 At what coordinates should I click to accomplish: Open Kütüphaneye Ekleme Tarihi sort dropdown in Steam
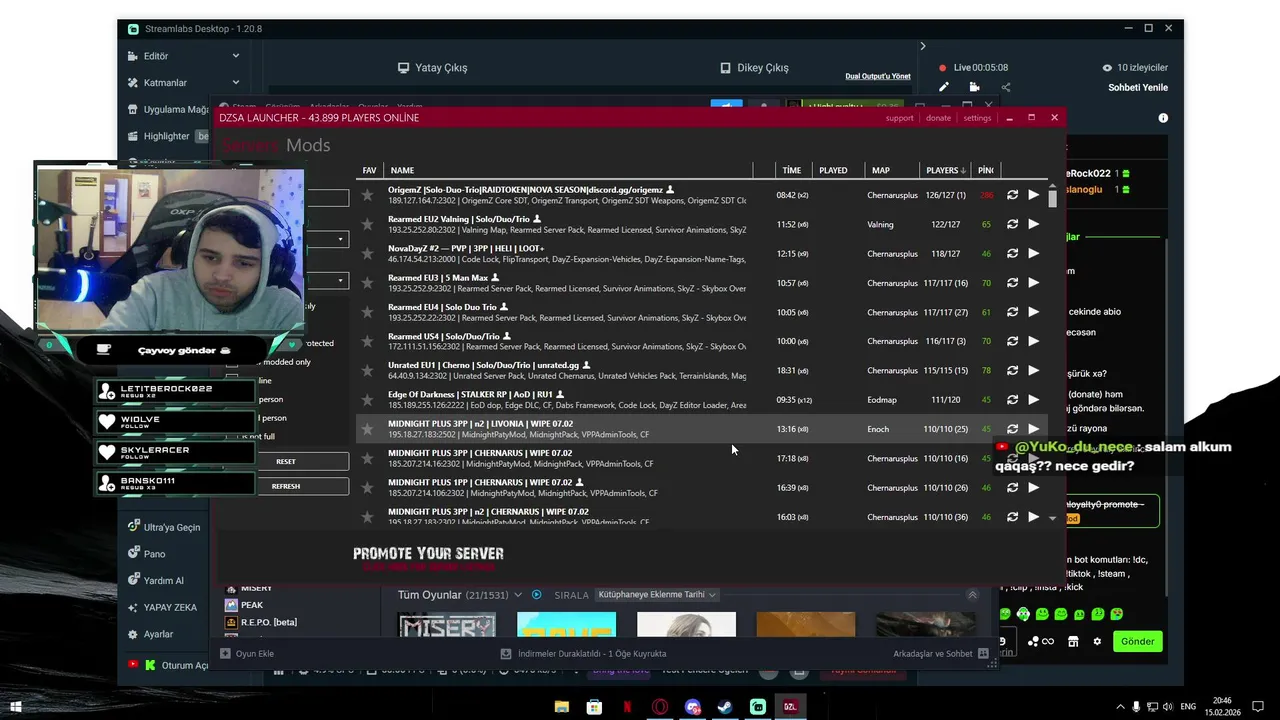pyautogui.click(x=657, y=595)
